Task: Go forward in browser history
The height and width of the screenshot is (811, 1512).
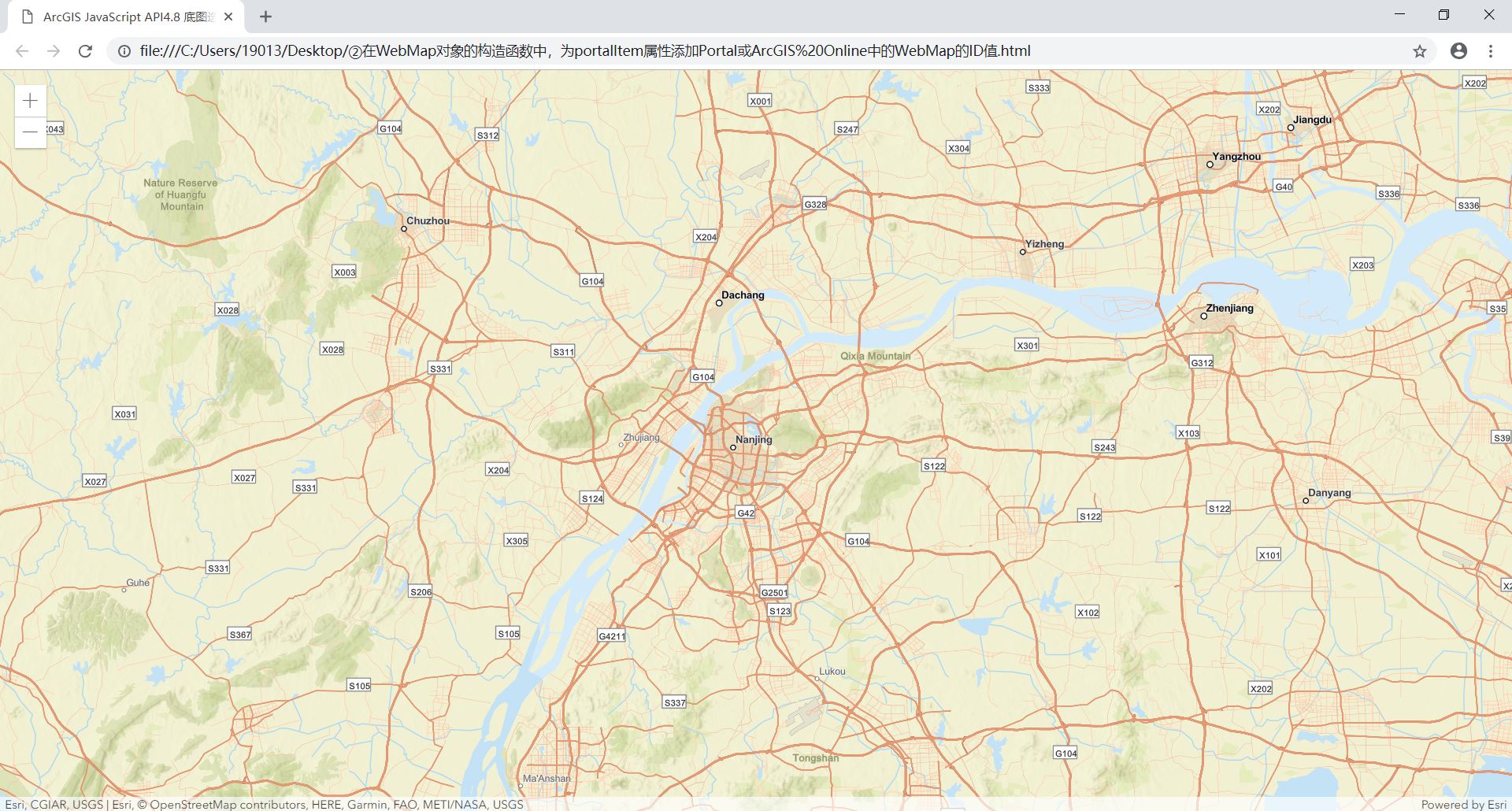Action: pyautogui.click(x=54, y=51)
